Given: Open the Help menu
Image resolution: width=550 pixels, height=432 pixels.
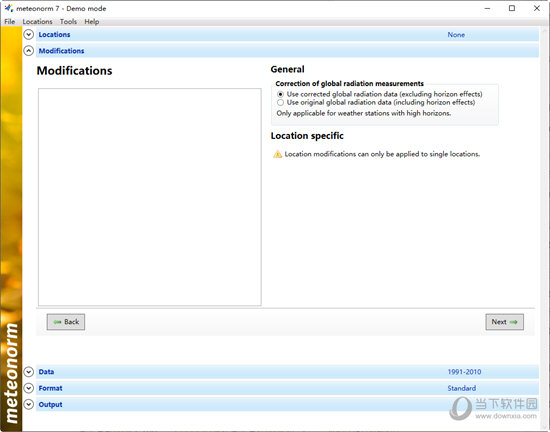Looking at the screenshot, I should pos(92,22).
